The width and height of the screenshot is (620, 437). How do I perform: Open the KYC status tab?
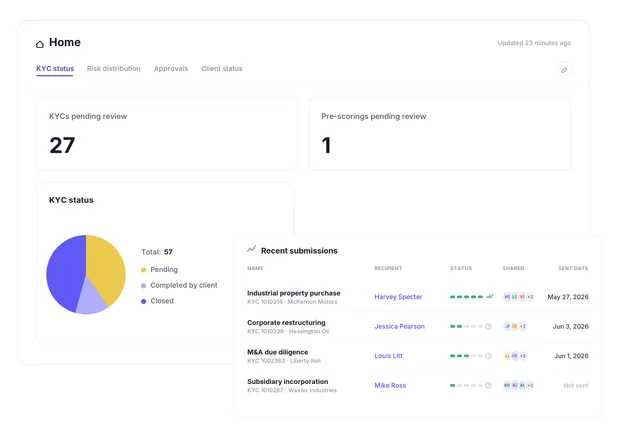[x=55, y=68]
